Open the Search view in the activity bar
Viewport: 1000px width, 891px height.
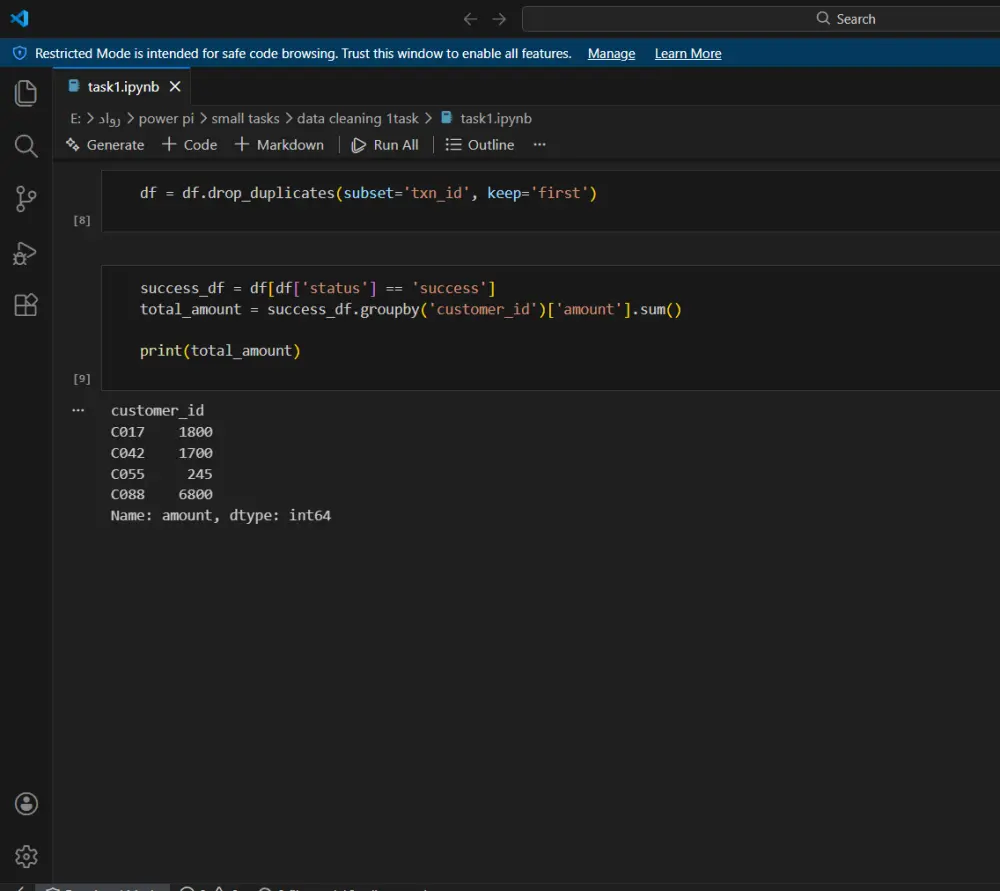(25, 145)
